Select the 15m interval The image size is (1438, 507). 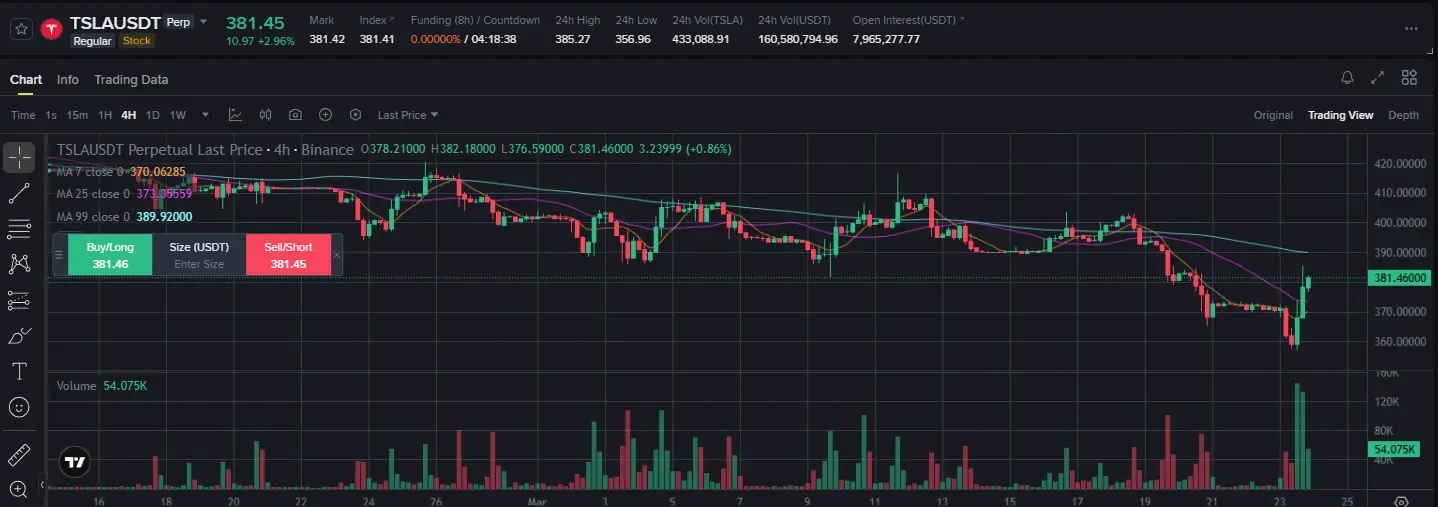pyautogui.click(x=77, y=115)
